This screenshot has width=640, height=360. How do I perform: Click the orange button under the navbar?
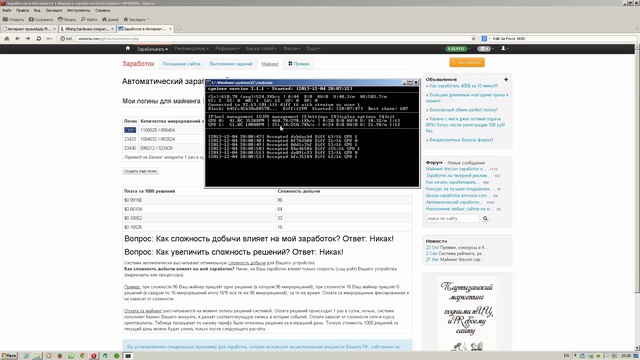click(x=467, y=62)
